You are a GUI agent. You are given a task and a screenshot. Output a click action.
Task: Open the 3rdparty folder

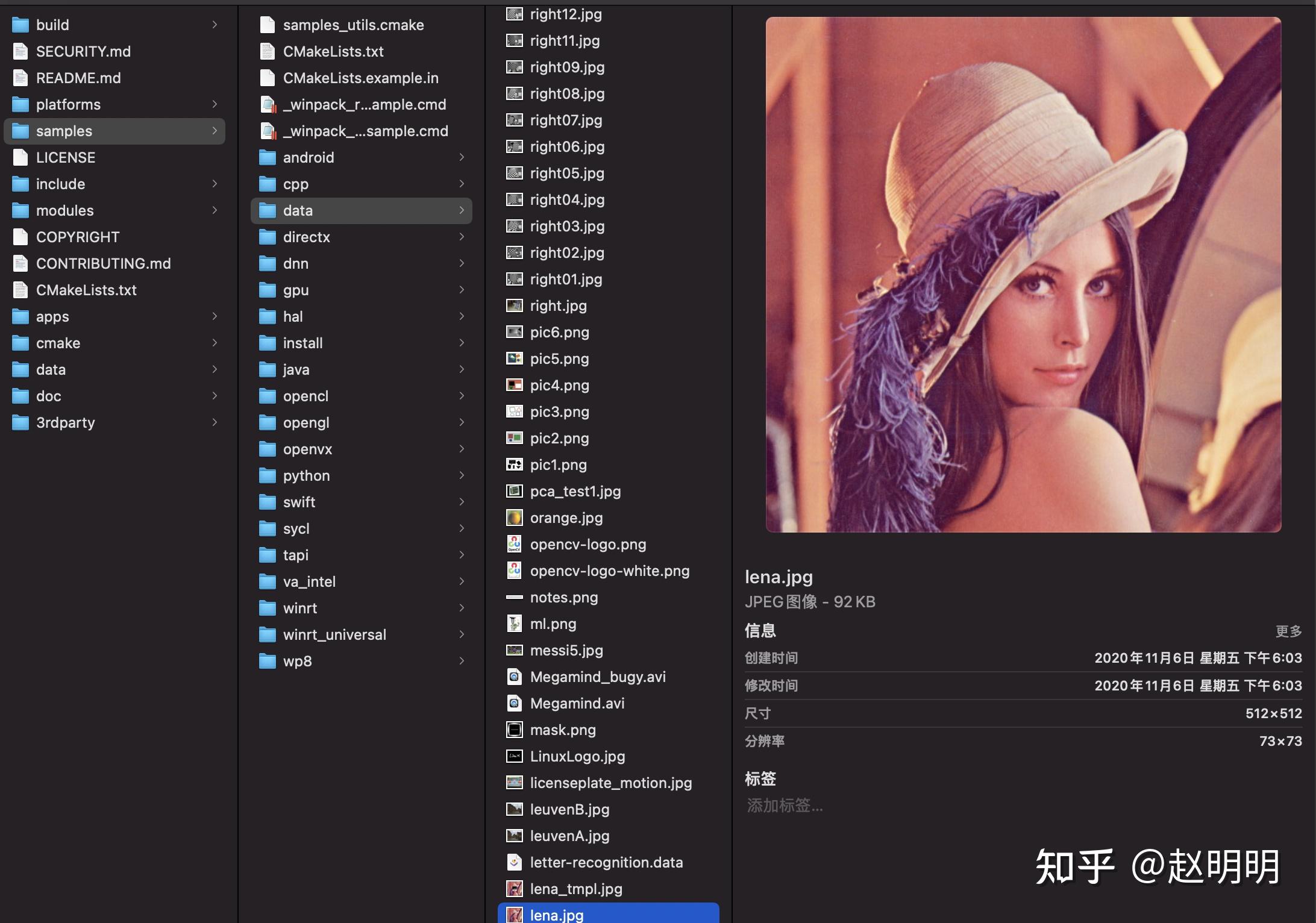[65, 422]
